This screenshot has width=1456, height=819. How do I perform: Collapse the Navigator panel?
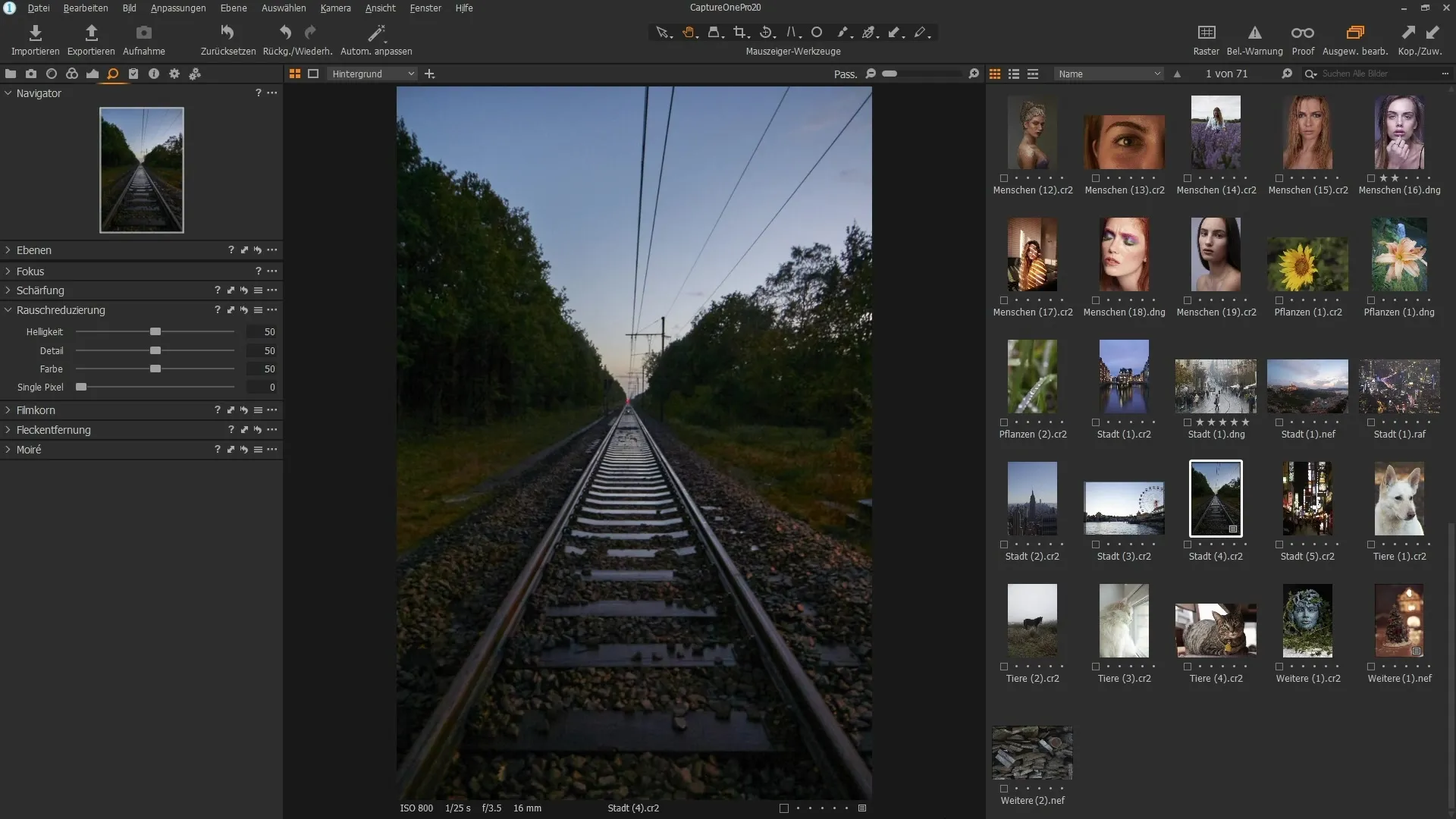pyautogui.click(x=8, y=93)
